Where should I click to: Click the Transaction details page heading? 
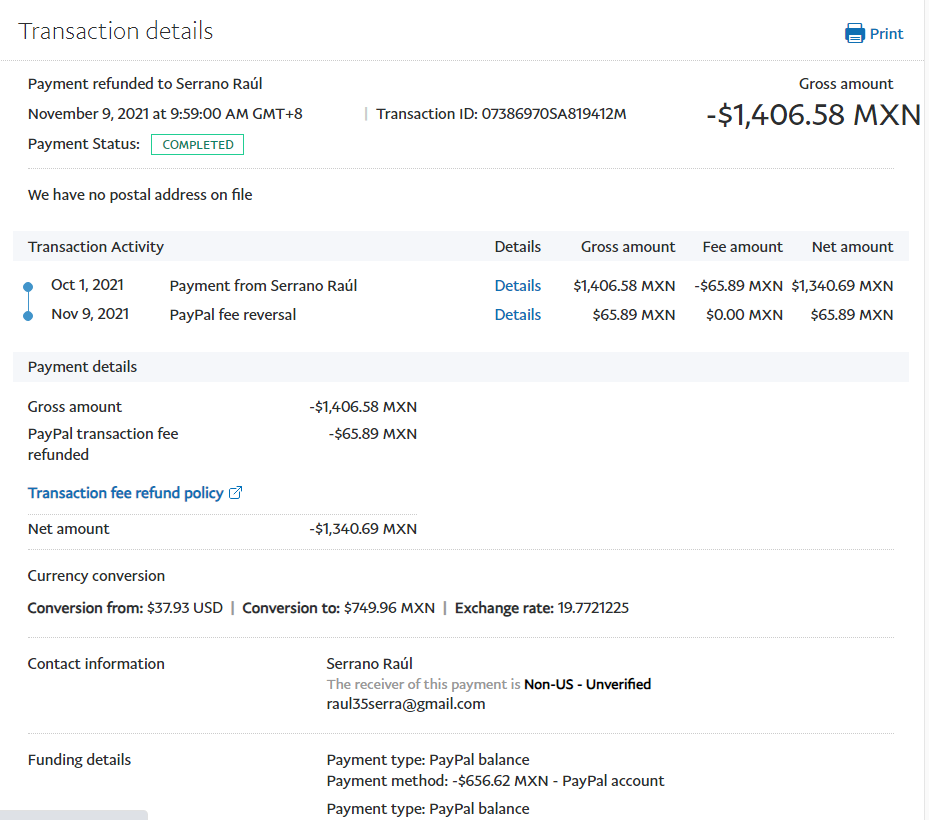coord(116,31)
